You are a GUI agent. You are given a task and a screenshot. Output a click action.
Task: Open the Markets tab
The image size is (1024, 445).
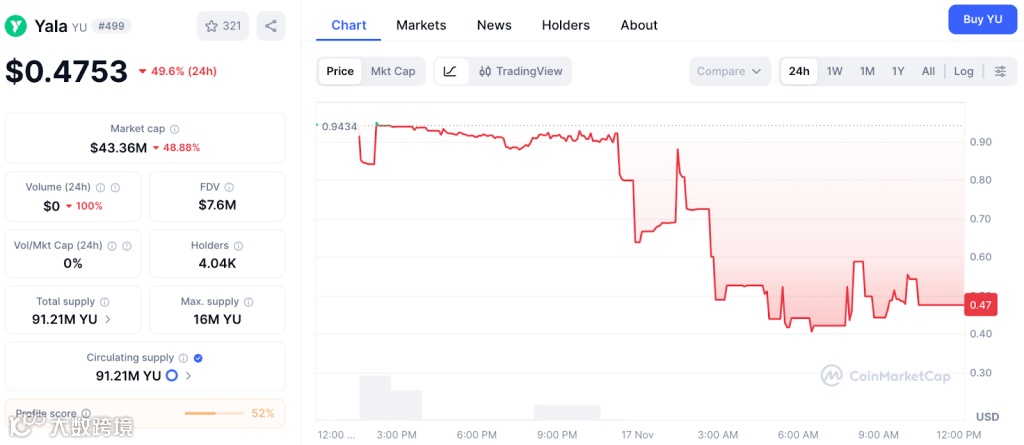pyautogui.click(x=421, y=25)
